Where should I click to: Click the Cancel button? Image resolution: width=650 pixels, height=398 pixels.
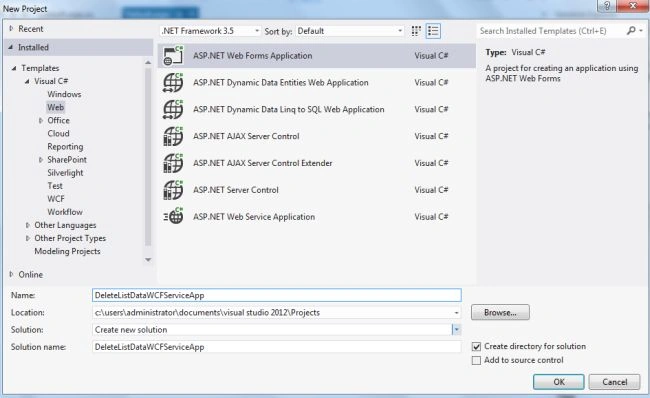pyautogui.click(x=614, y=382)
